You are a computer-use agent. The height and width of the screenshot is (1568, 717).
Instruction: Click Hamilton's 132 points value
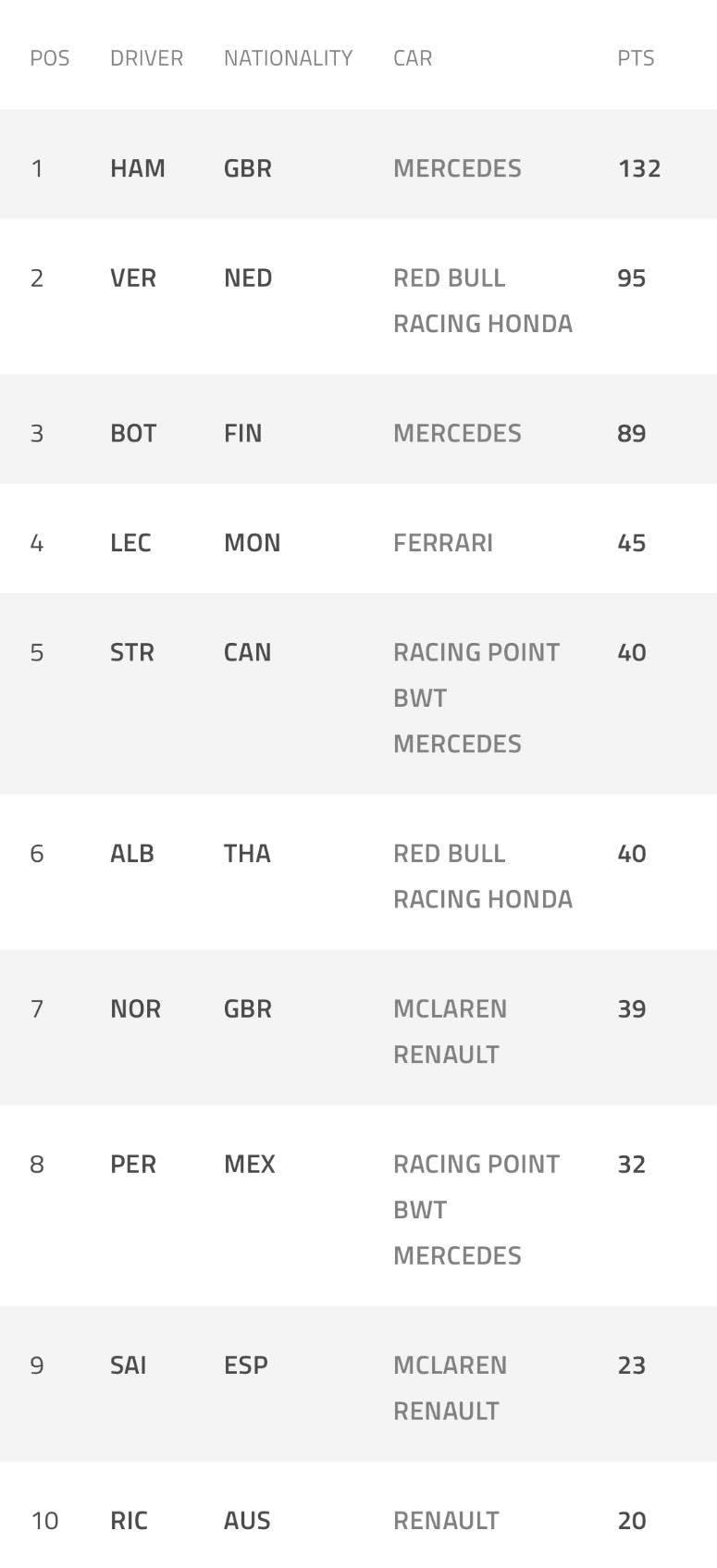[639, 168]
